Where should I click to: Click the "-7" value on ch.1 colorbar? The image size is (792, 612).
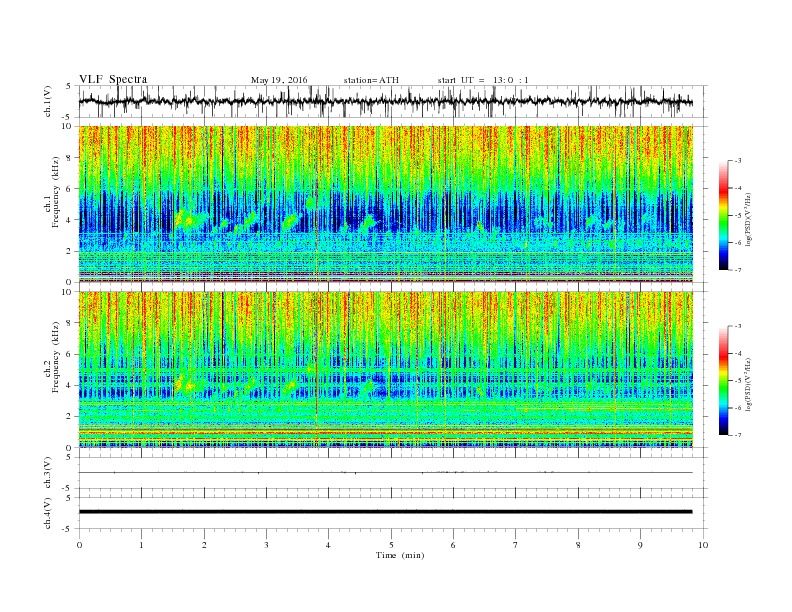[737, 270]
